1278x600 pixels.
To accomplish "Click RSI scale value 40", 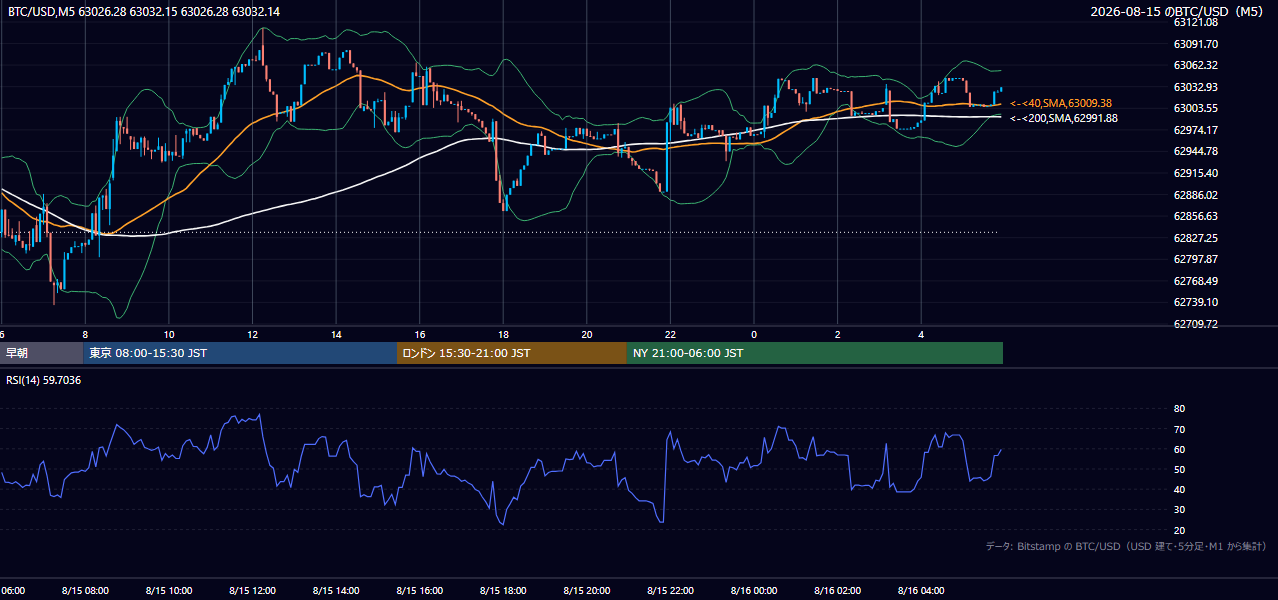I will pos(1179,489).
